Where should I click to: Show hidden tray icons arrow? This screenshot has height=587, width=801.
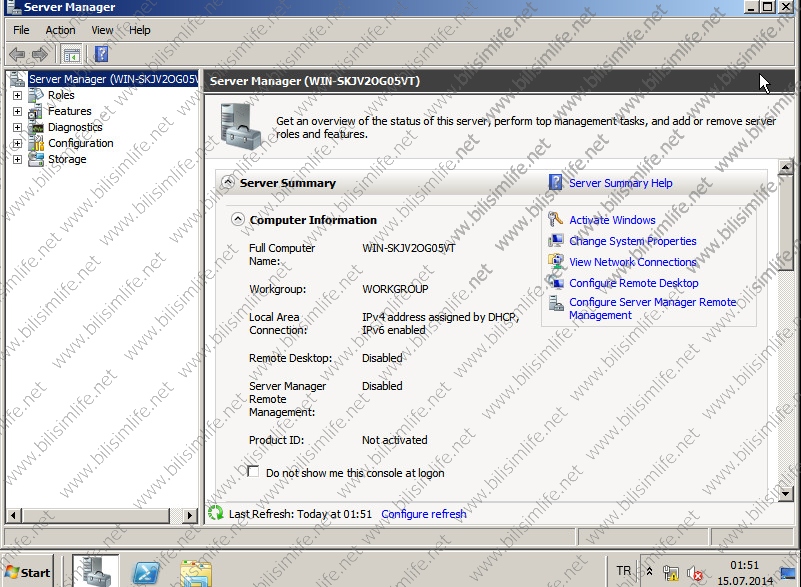(649, 571)
